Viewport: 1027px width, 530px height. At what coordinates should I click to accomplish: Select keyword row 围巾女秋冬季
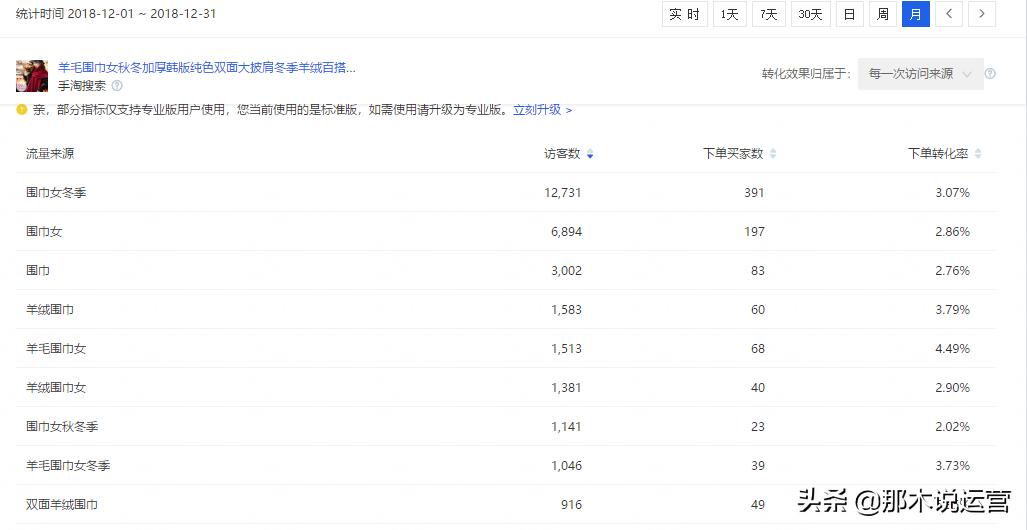click(506, 426)
